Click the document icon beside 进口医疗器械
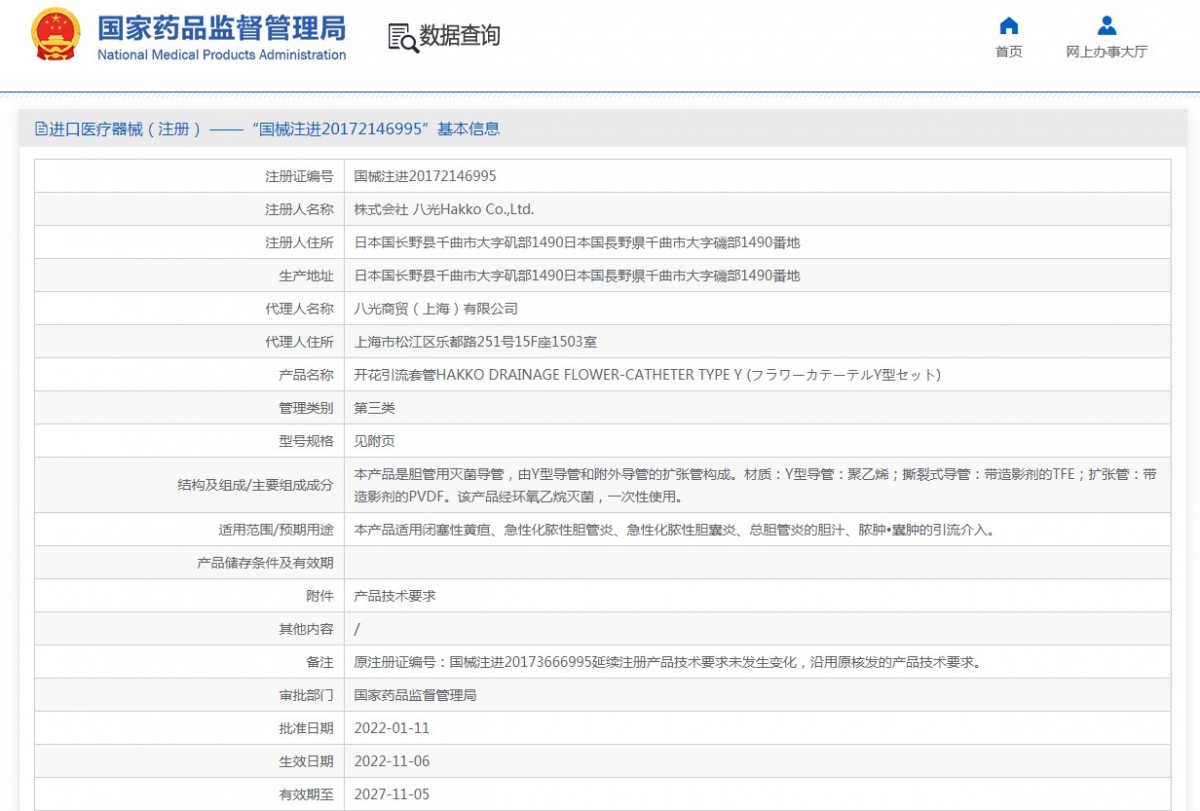 41,129
